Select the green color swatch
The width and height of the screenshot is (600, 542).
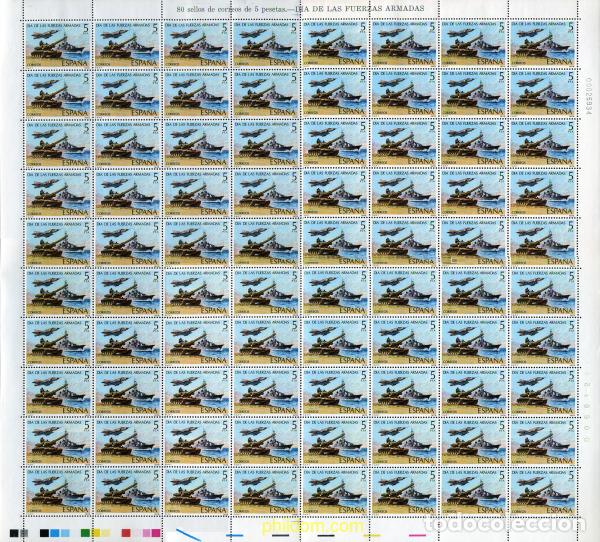click(85, 533)
